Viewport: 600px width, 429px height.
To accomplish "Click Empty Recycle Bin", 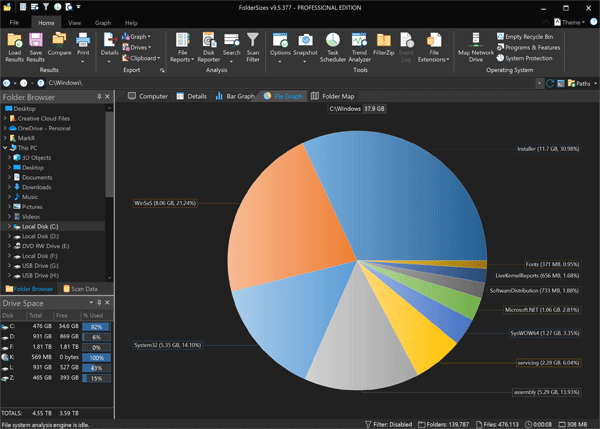I will 525,37.
